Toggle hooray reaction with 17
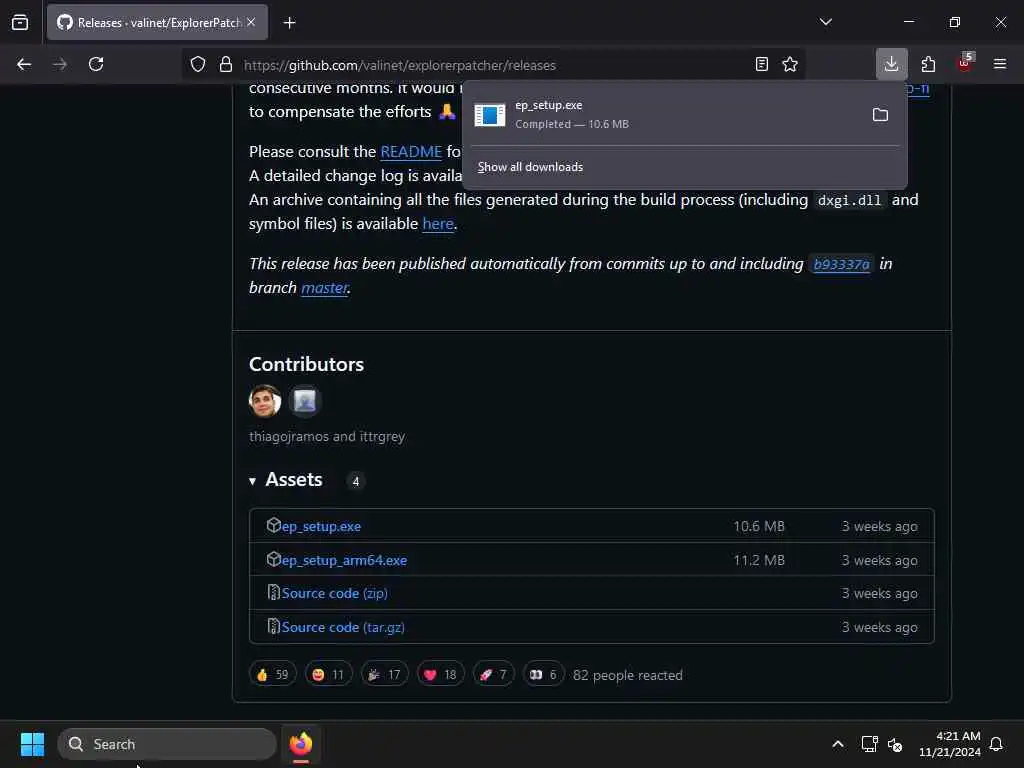 pos(385,675)
